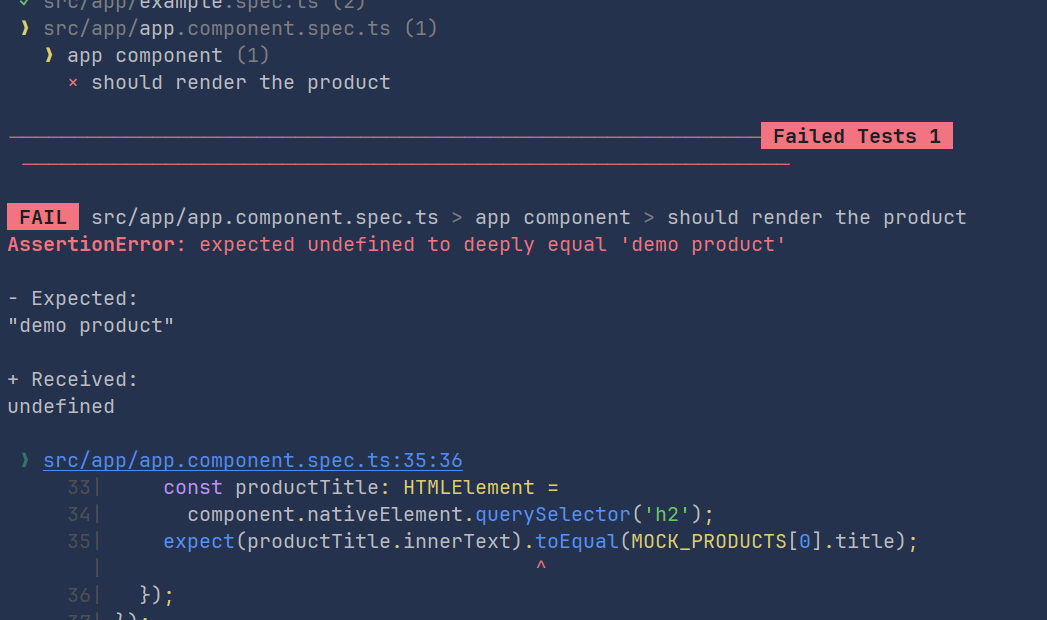Click the 'app component (1)' suite label

coord(168,55)
